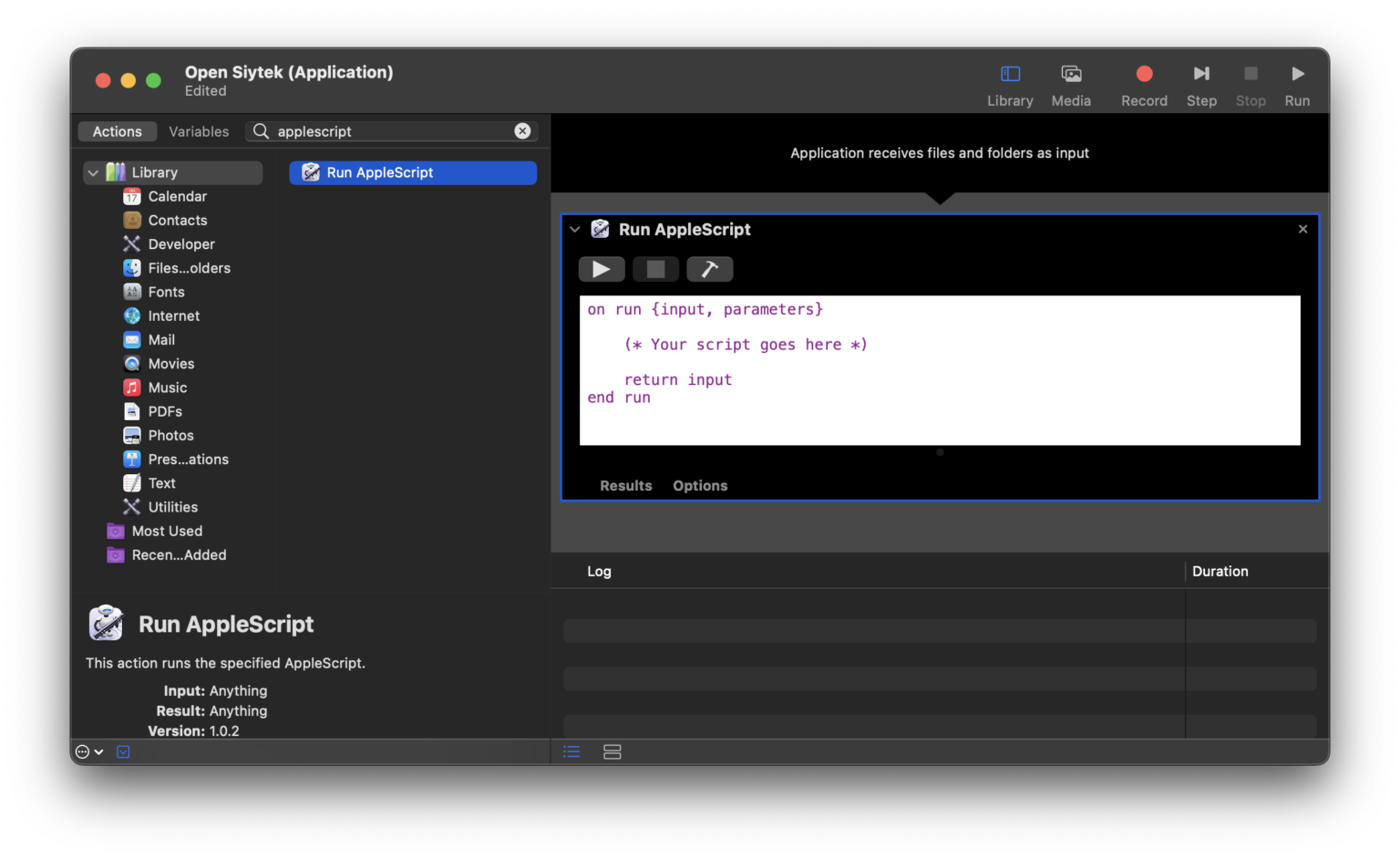Clear the applescript search field
1400x858 pixels.
pyautogui.click(x=522, y=131)
